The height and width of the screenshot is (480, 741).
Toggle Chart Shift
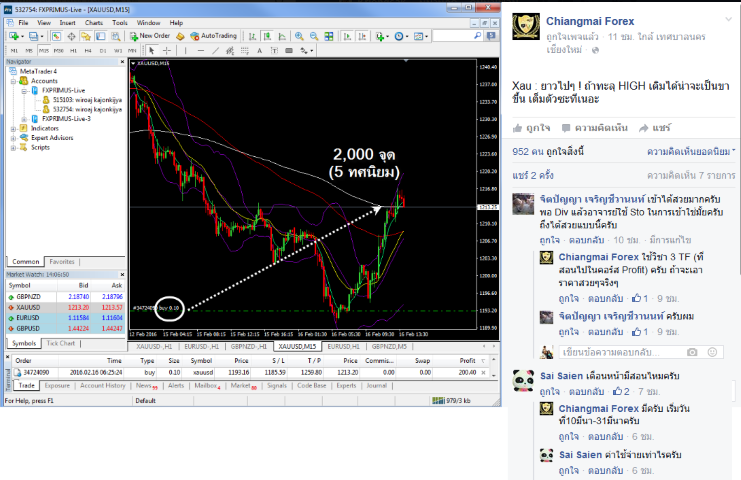[362, 36]
